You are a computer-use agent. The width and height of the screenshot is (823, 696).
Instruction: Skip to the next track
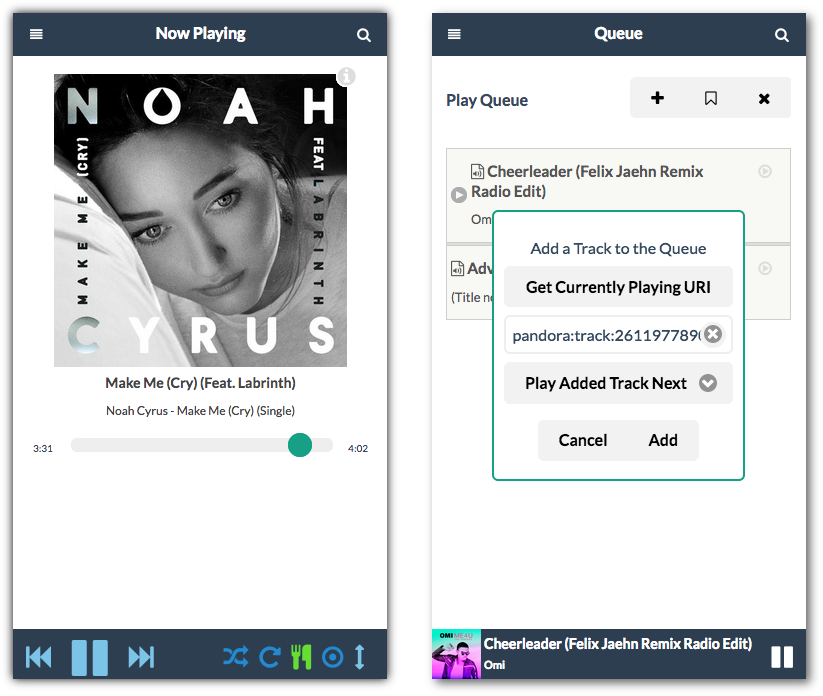[x=141, y=657]
